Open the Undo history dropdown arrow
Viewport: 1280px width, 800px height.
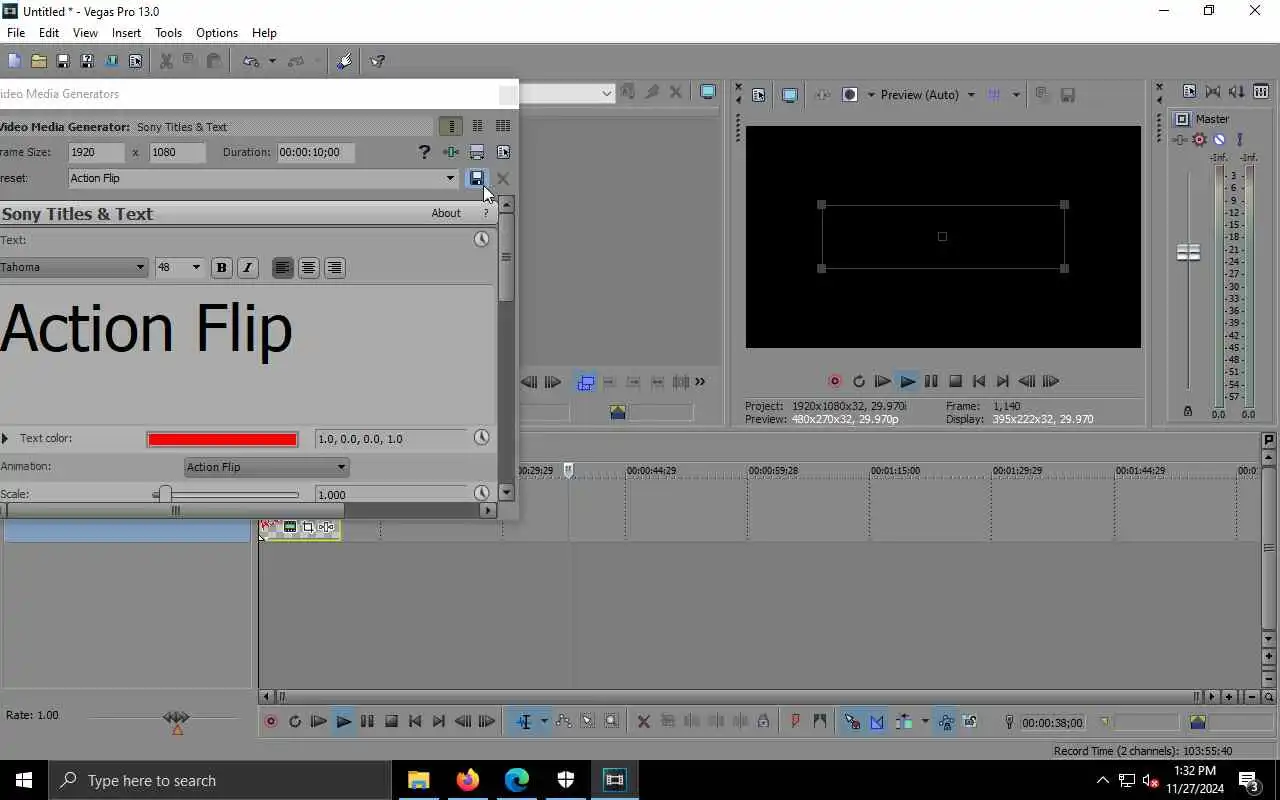click(x=271, y=61)
